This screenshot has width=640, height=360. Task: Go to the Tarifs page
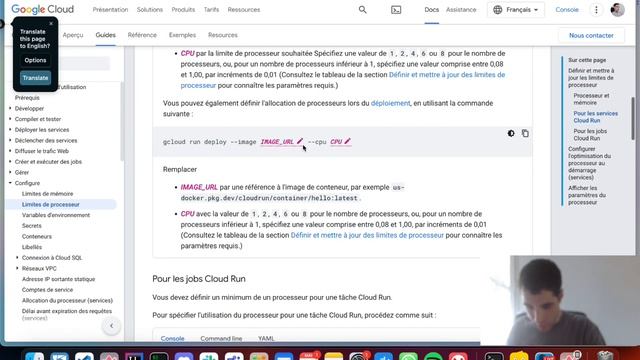pyautogui.click(x=211, y=10)
